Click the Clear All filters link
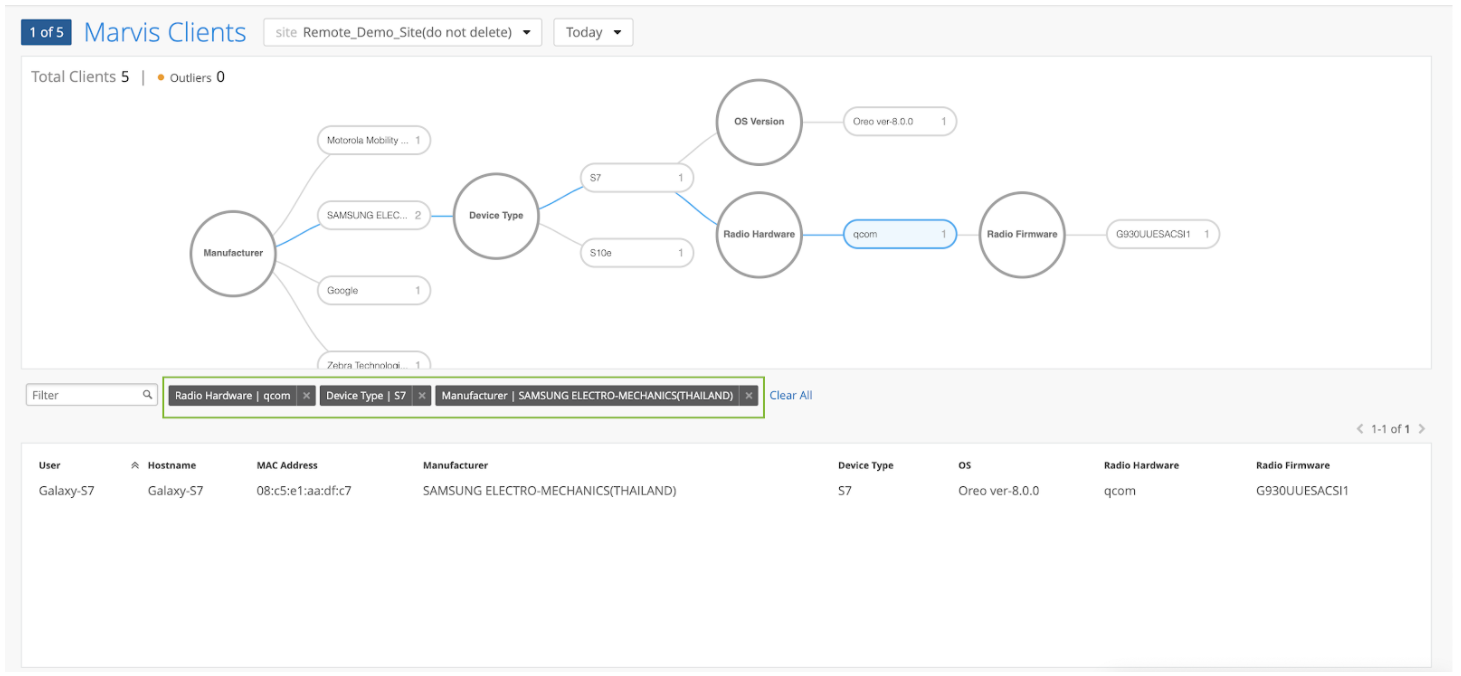The height and width of the screenshot is (676, 1461). pyautogui.click(x=790, y=396)
